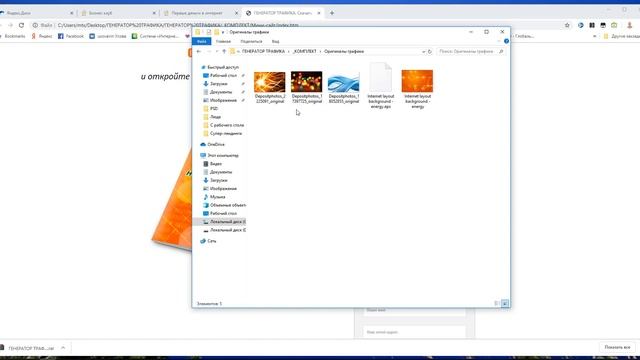The height and width of the screenshot is (360, 640).
Task: Select the Люди folder in navigation pane
Action: tap(215, 117)
